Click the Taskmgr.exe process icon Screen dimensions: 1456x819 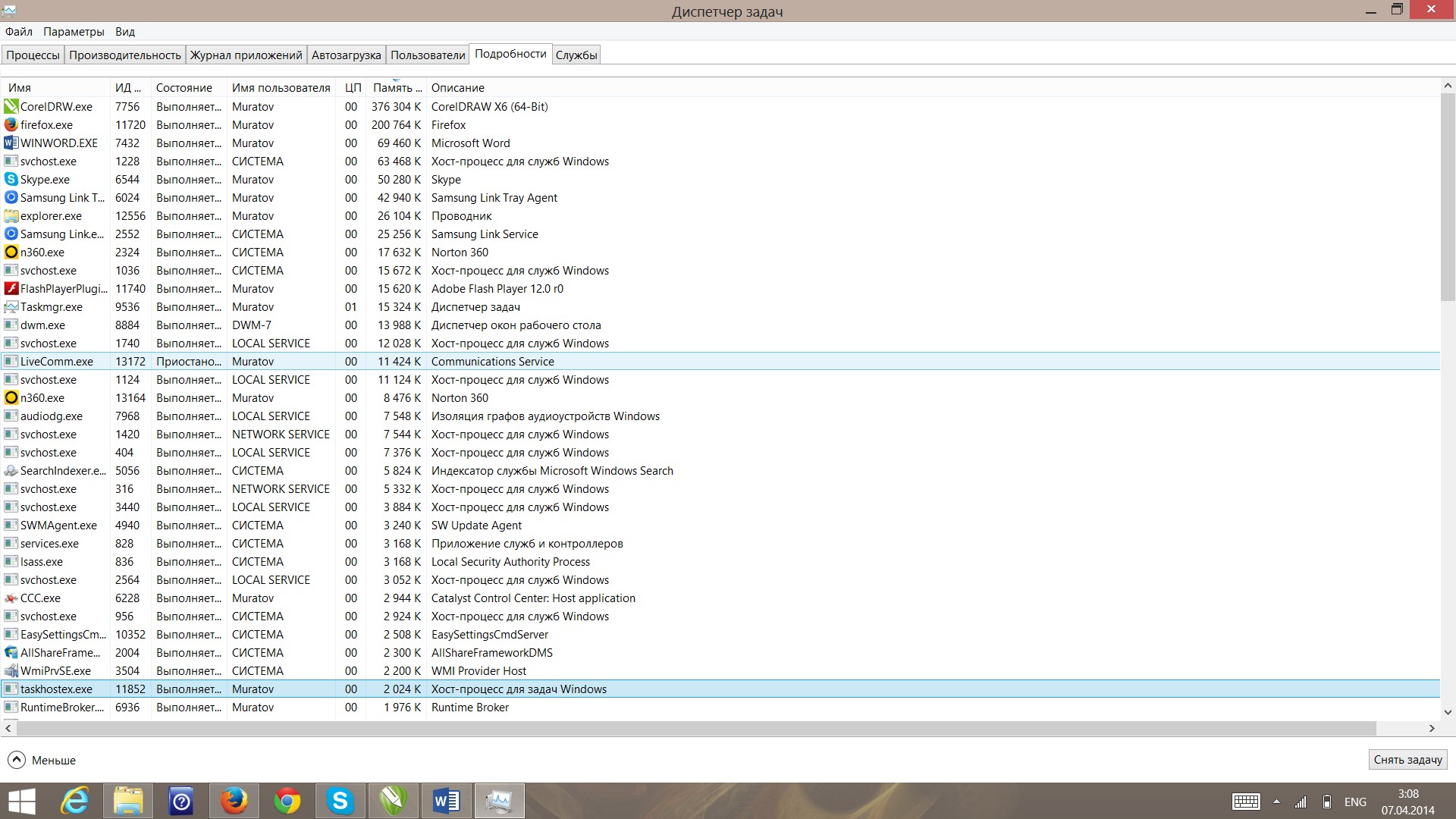[x=11, y=307]
